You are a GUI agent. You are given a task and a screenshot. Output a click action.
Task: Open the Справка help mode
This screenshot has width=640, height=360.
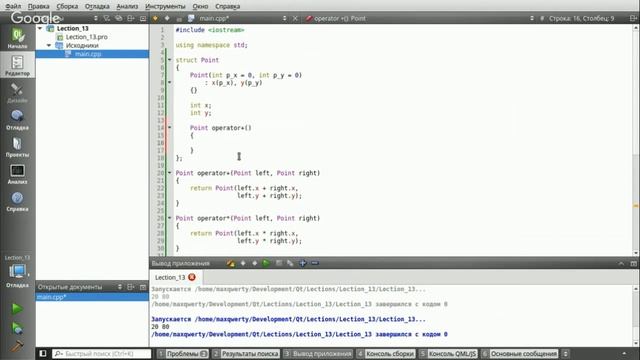(17, 201)
